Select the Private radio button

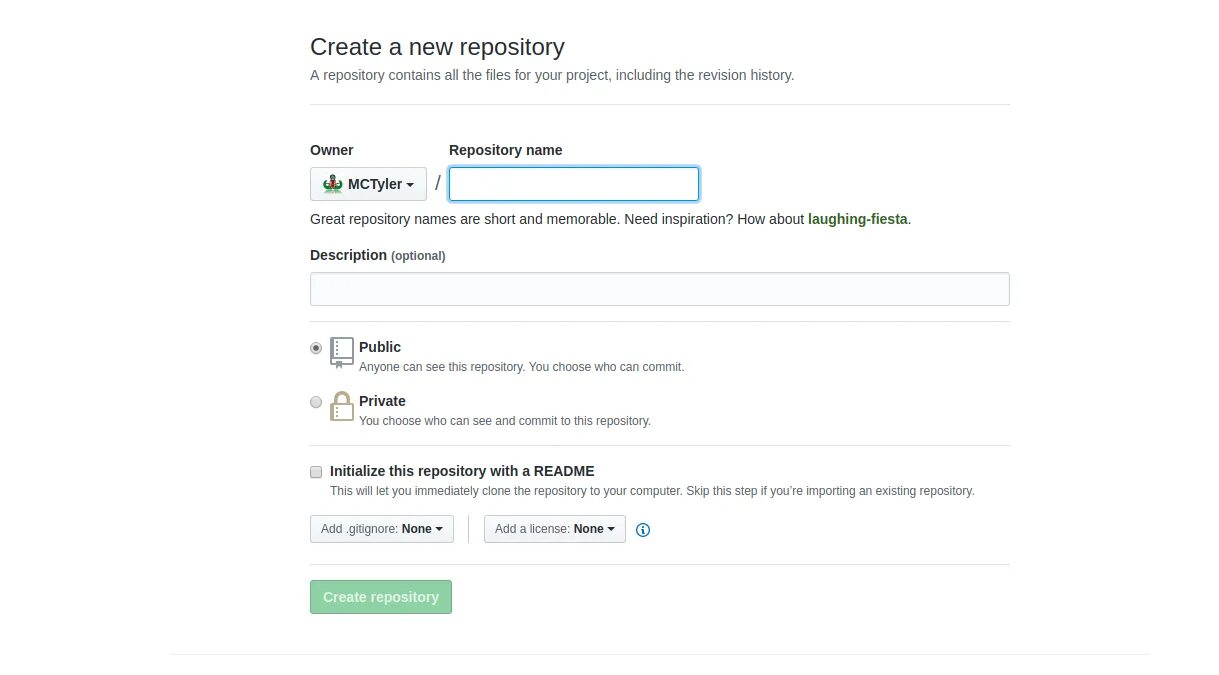tap(316, 402)
